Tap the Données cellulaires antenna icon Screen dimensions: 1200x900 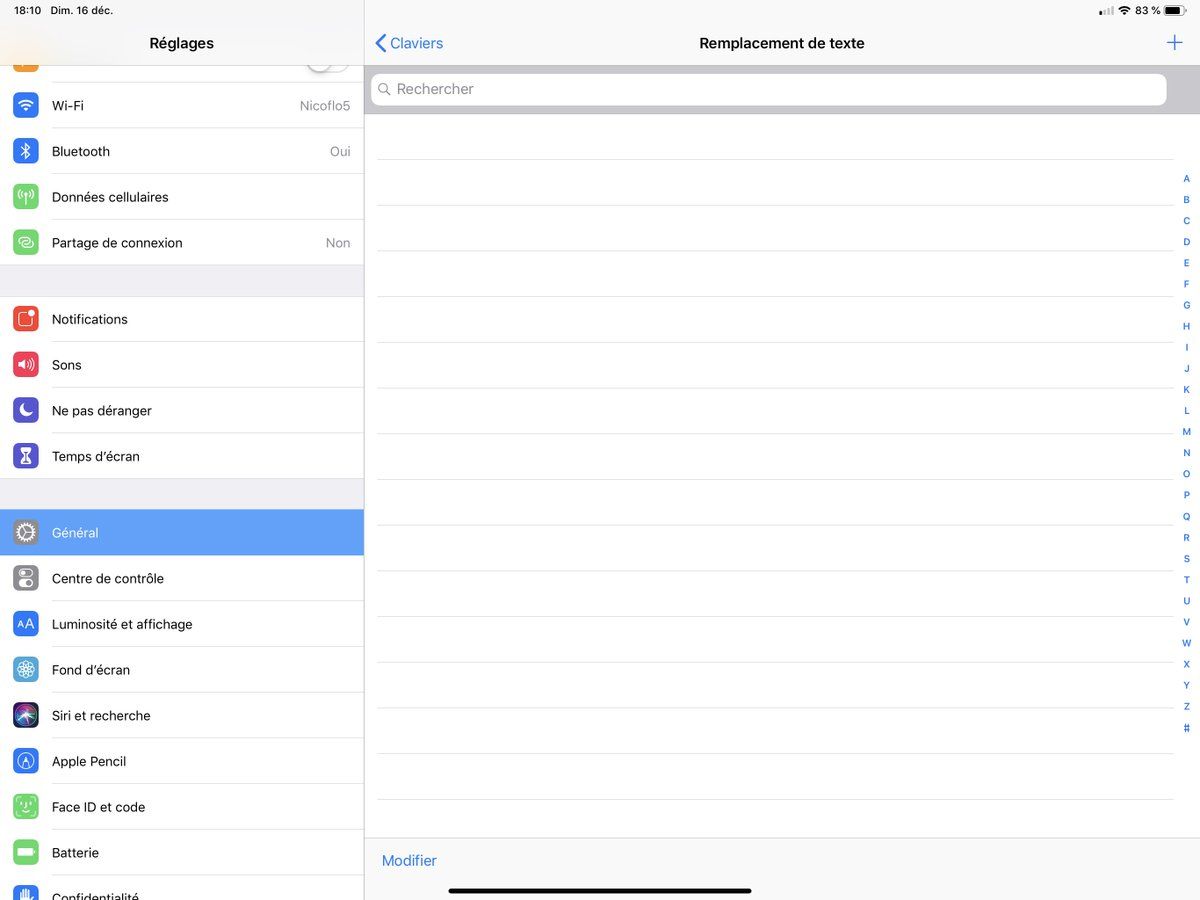(x=26, y=197)
